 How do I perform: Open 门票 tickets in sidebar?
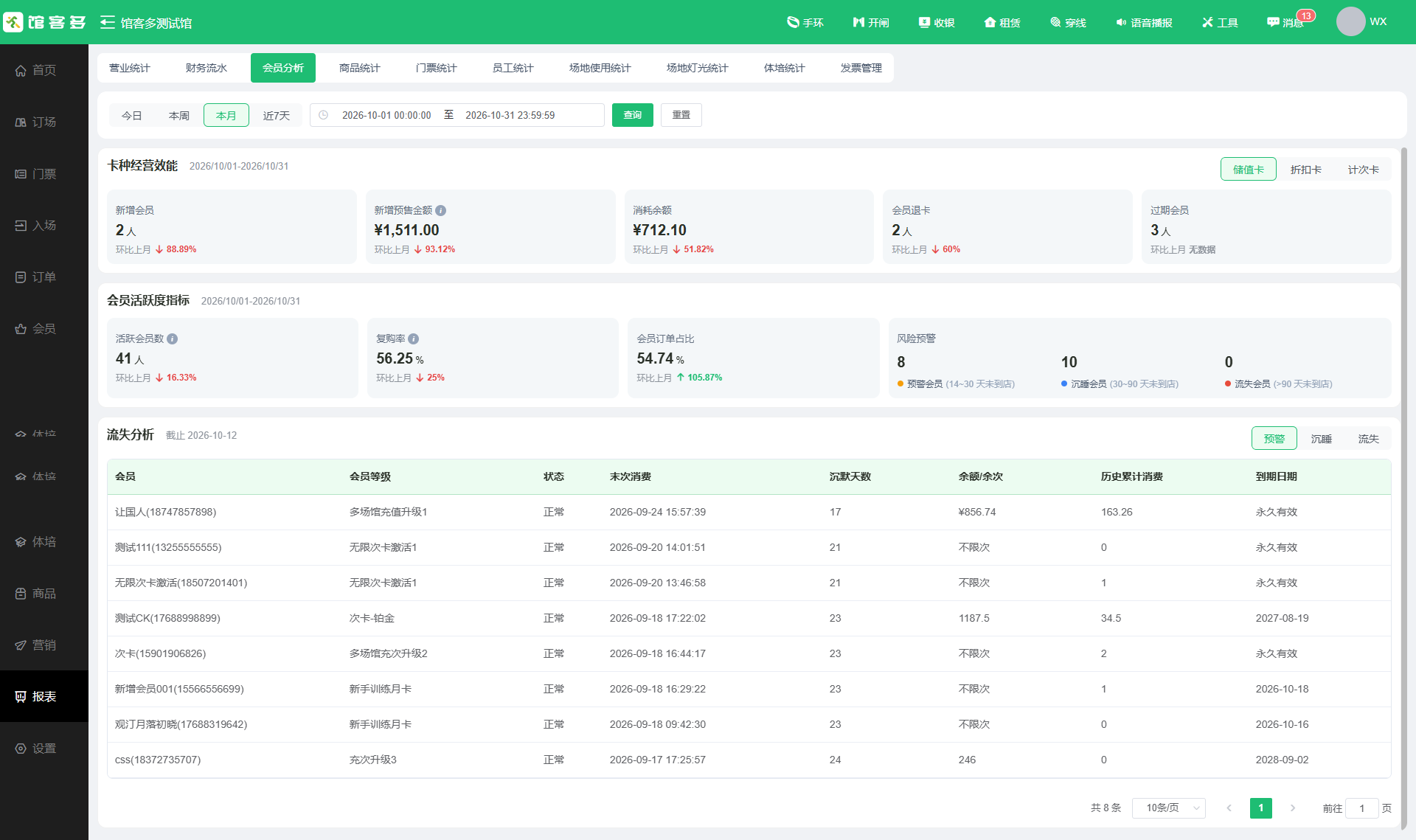click(x=44, y=174)
